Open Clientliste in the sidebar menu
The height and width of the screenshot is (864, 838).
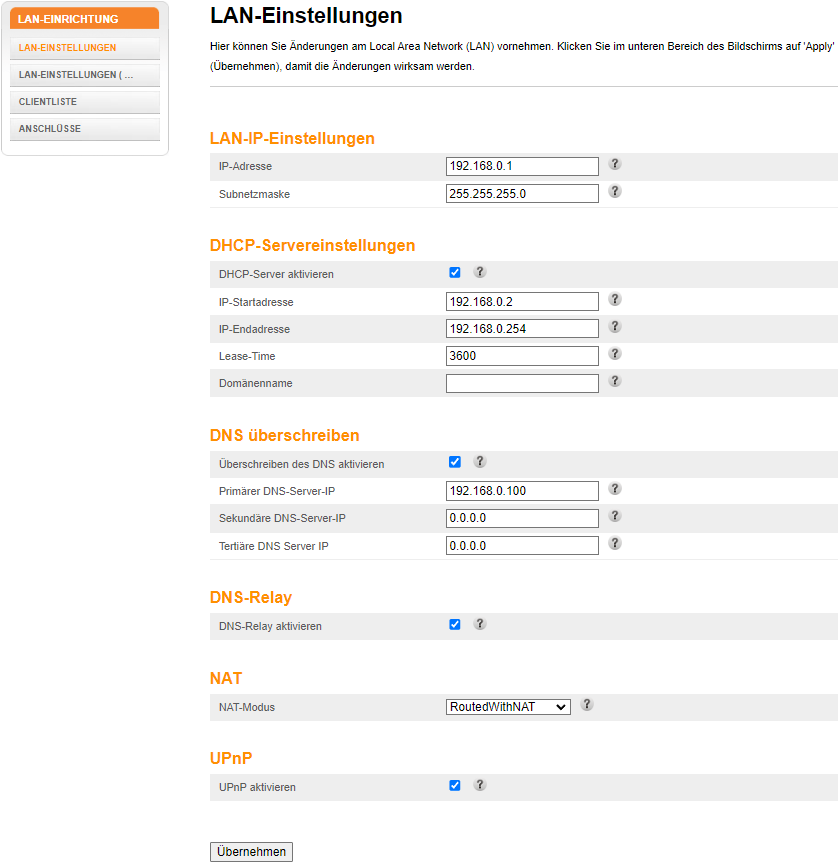[85, 102]
